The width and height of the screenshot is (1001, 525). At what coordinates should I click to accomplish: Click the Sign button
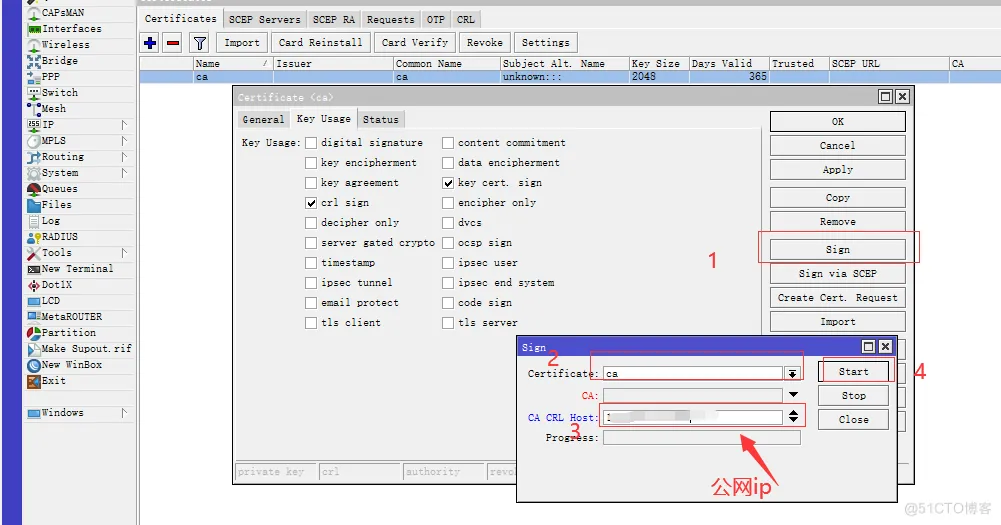click(x=837, y=250)
